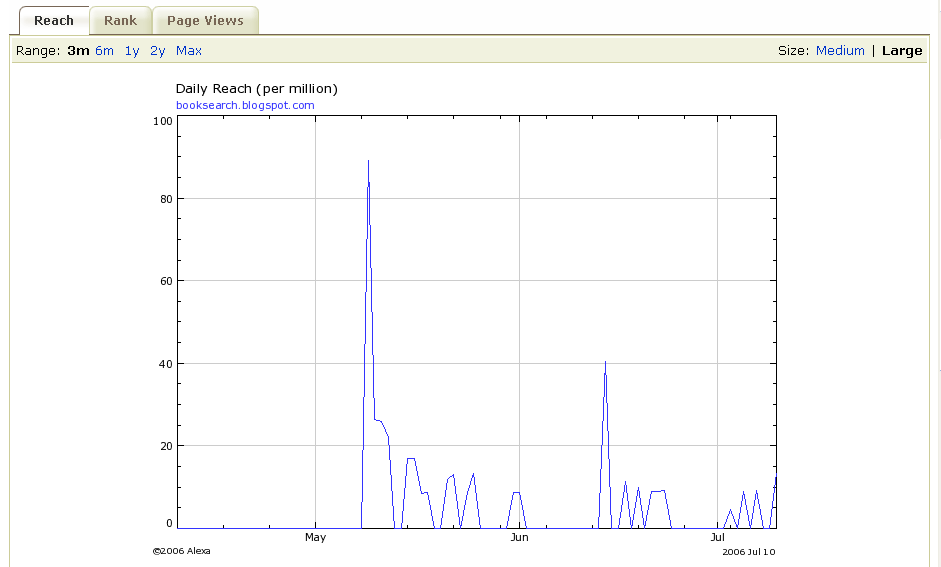The image size is (941, 567).
Task: Click the Daily Reach chart title
Action: pos(256,89)
